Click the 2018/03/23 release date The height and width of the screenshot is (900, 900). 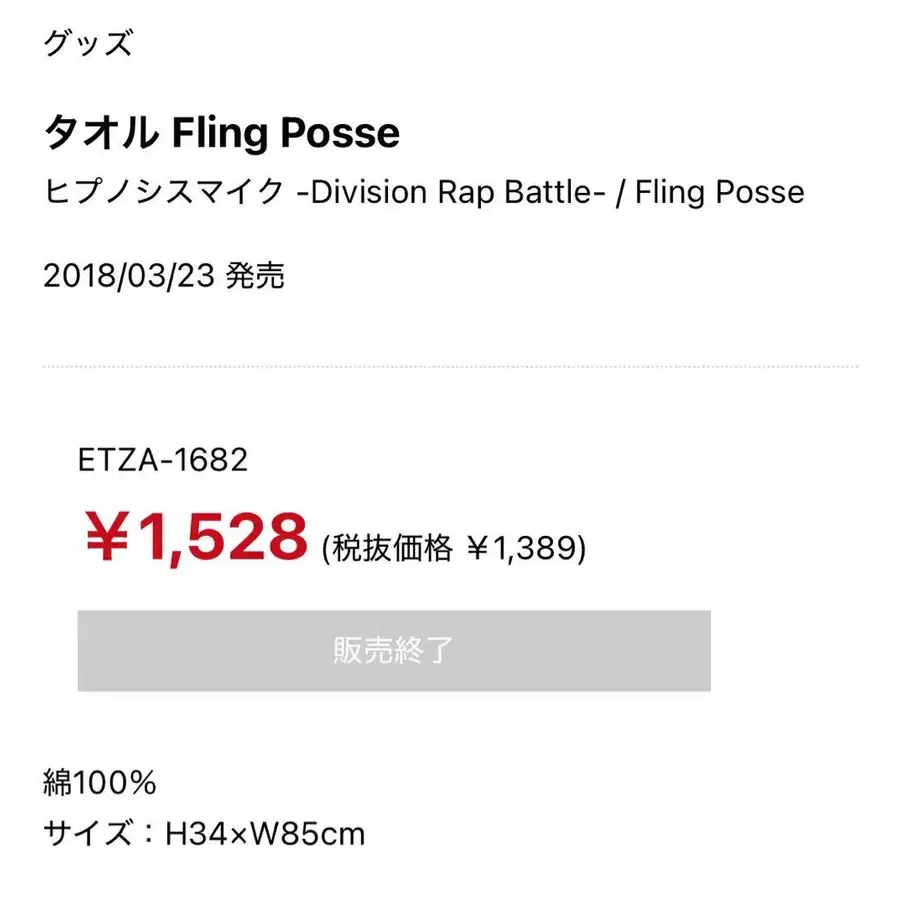coord(129,277)
